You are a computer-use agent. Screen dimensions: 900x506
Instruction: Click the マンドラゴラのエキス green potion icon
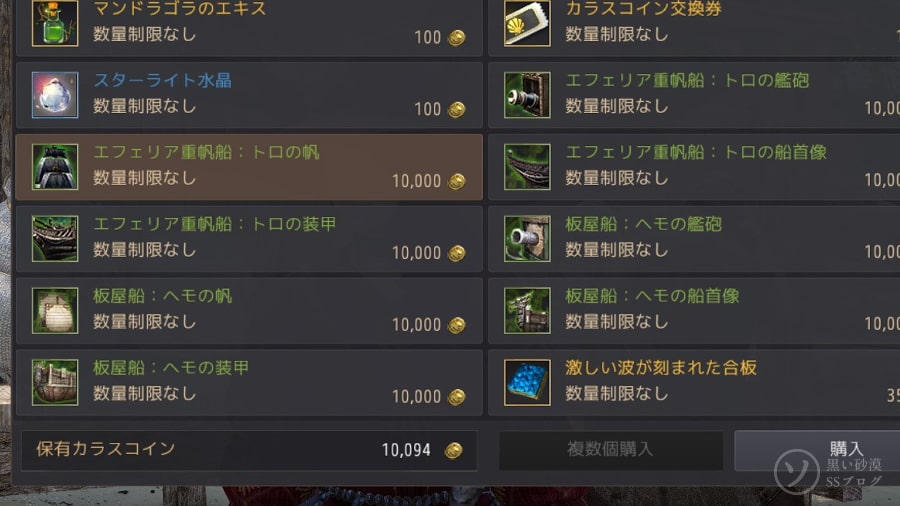coord(55,23)
